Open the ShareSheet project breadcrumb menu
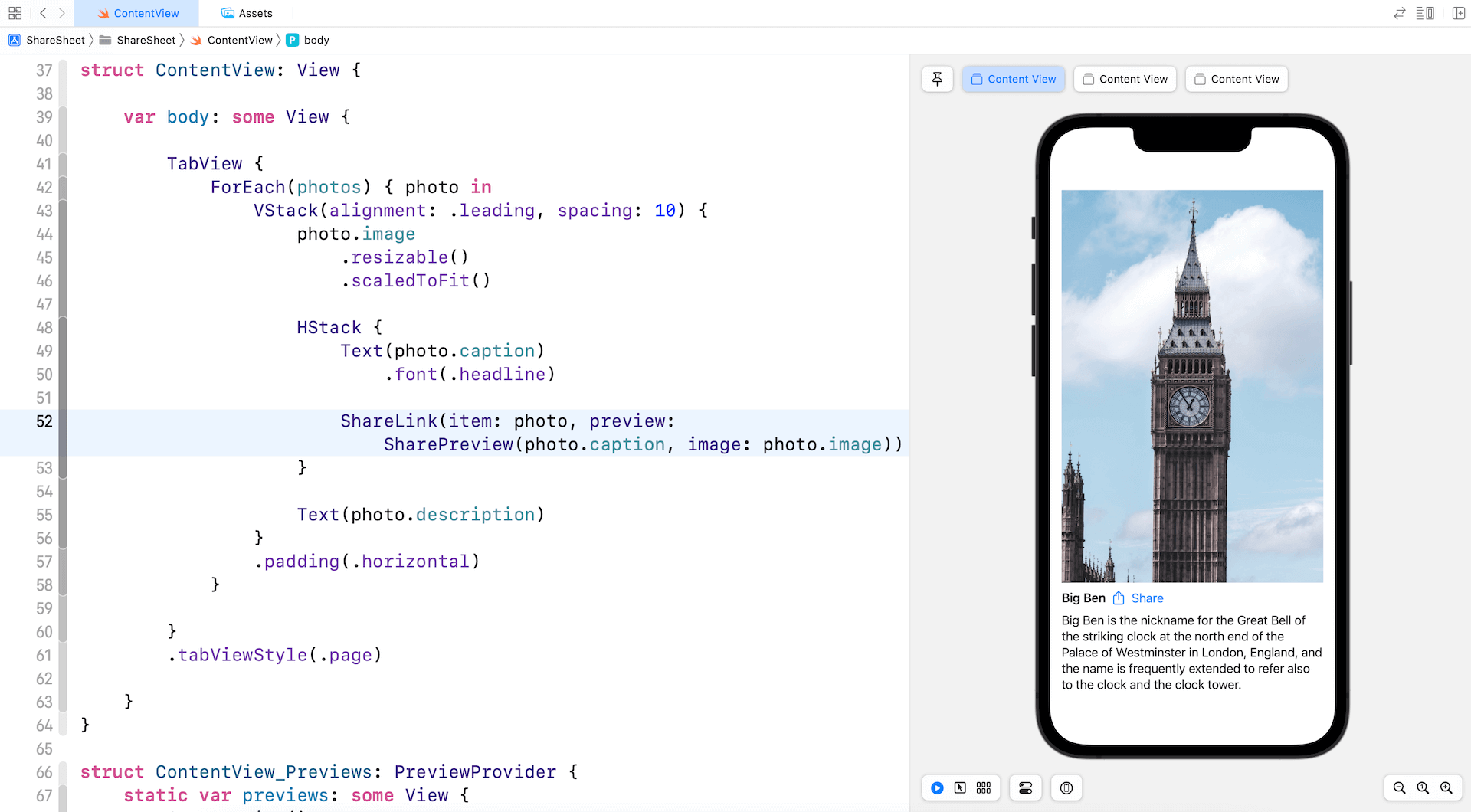This screenshot has width=1471, height=812. [54, 40]
